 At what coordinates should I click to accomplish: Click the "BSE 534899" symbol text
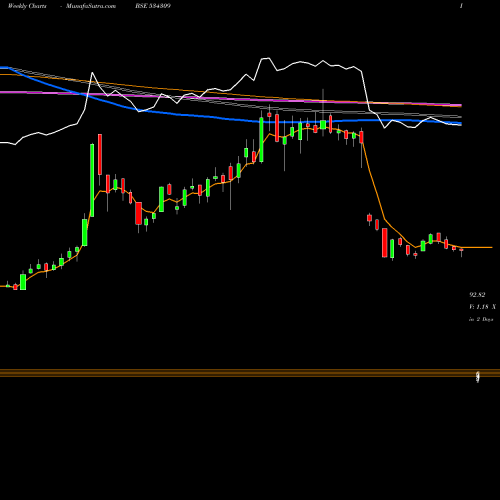click(153, 6)
